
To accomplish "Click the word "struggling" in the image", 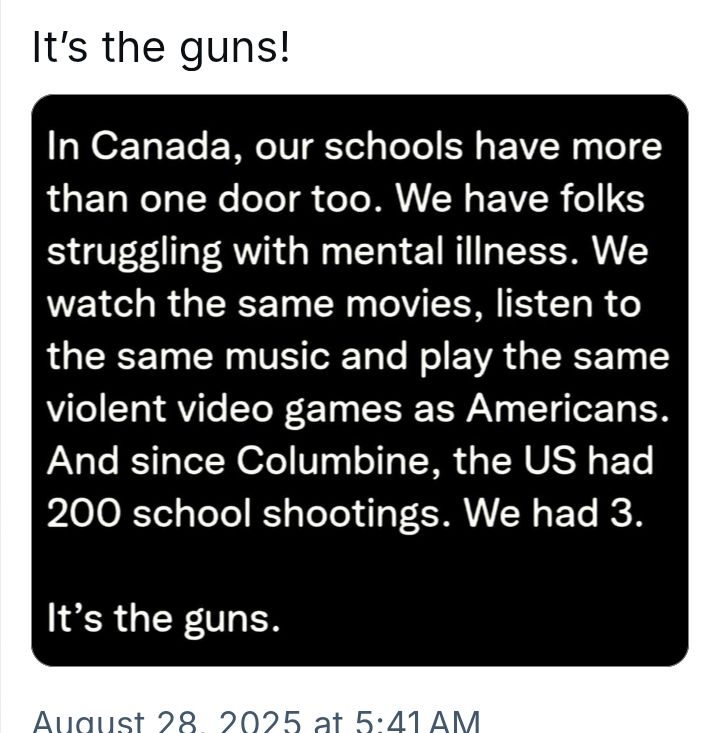I will [x=134, y=253].
